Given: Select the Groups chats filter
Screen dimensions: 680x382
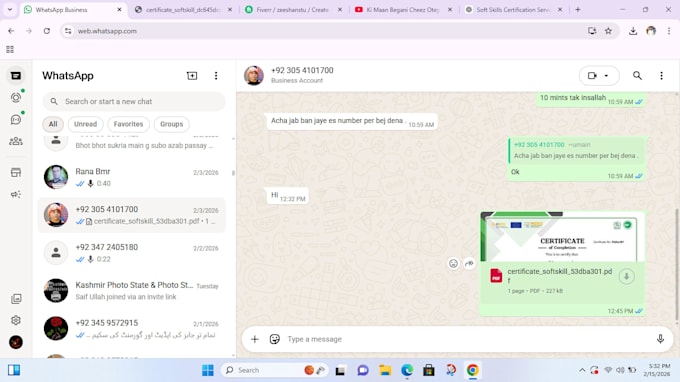Looking at the screenshot, I should click(x=172, y=124).
